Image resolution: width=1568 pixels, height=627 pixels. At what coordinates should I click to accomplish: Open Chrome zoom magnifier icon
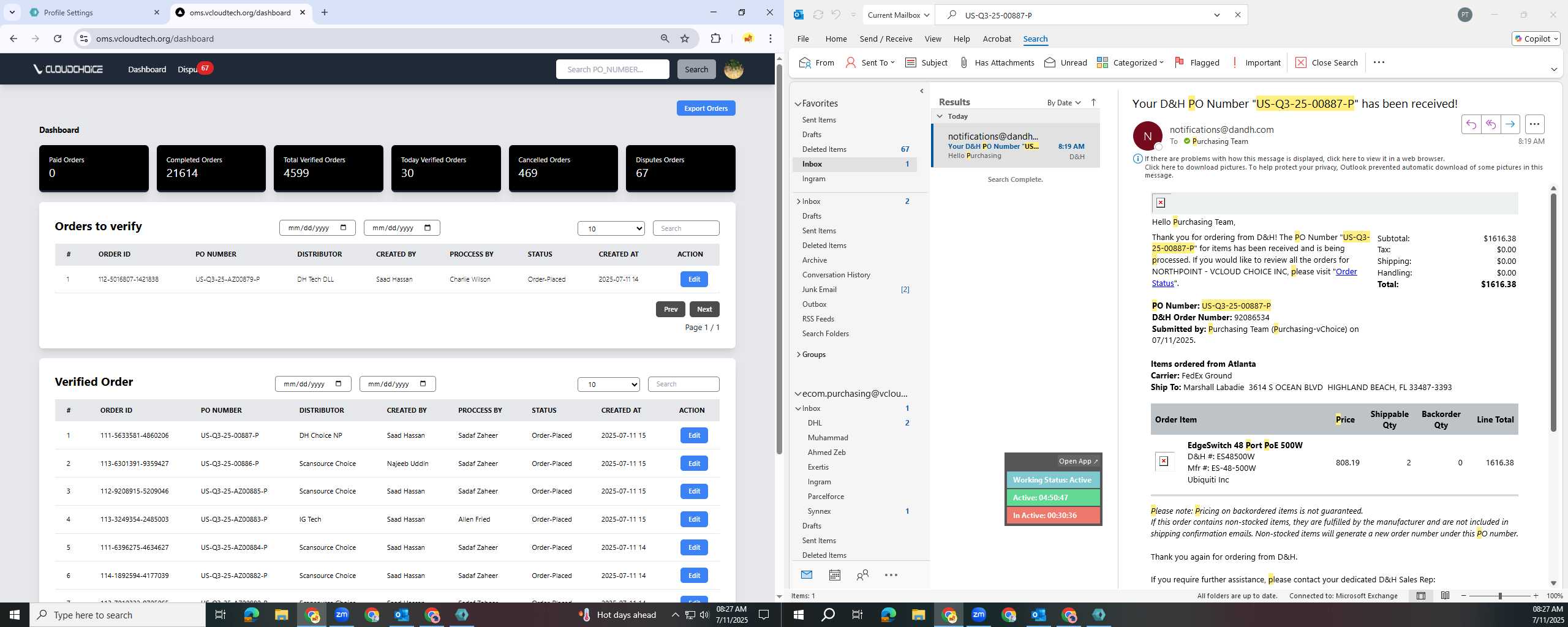pos(665,39)
